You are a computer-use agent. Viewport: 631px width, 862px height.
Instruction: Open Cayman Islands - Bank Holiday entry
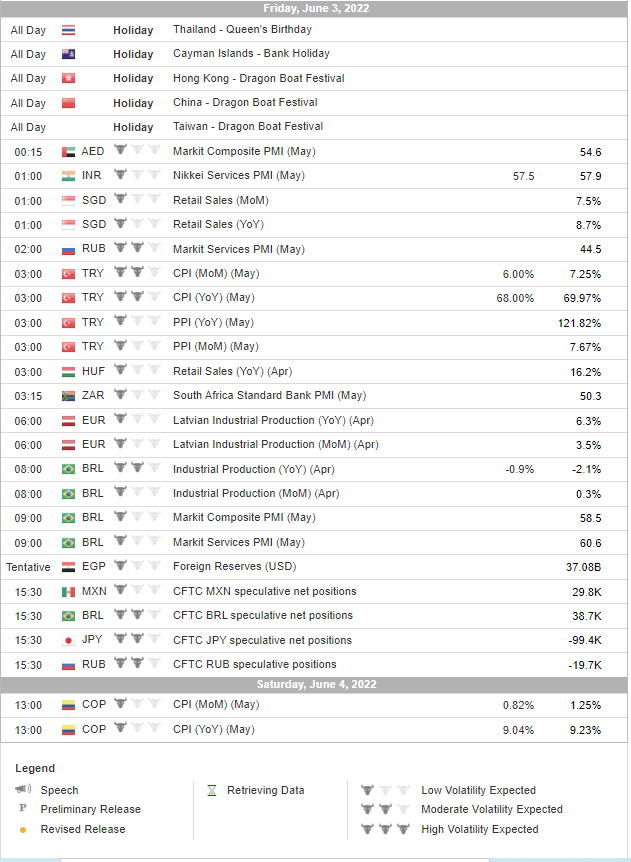click(x=251, y=54)
